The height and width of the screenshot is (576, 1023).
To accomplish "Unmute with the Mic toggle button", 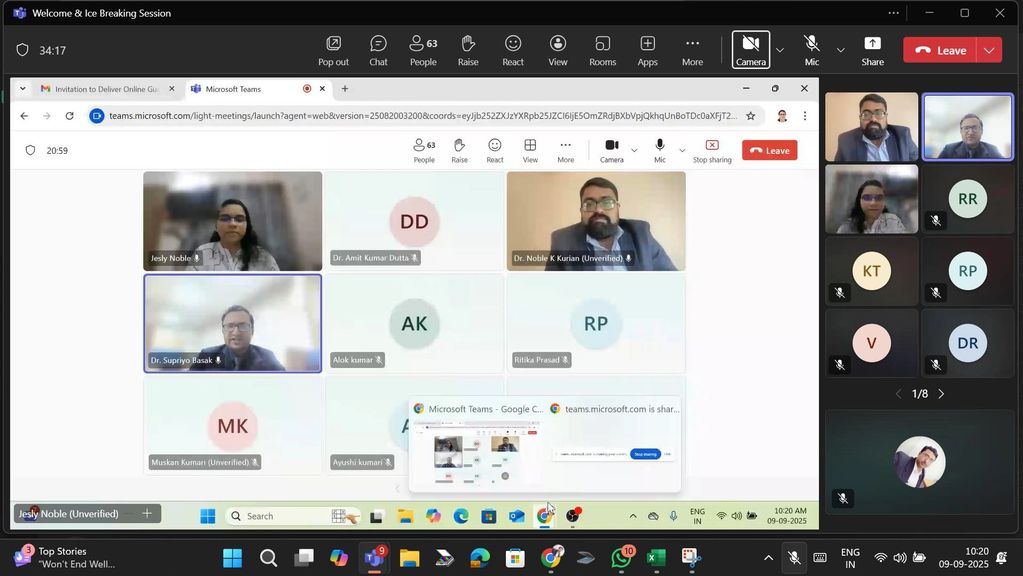I will coord(812,49).
